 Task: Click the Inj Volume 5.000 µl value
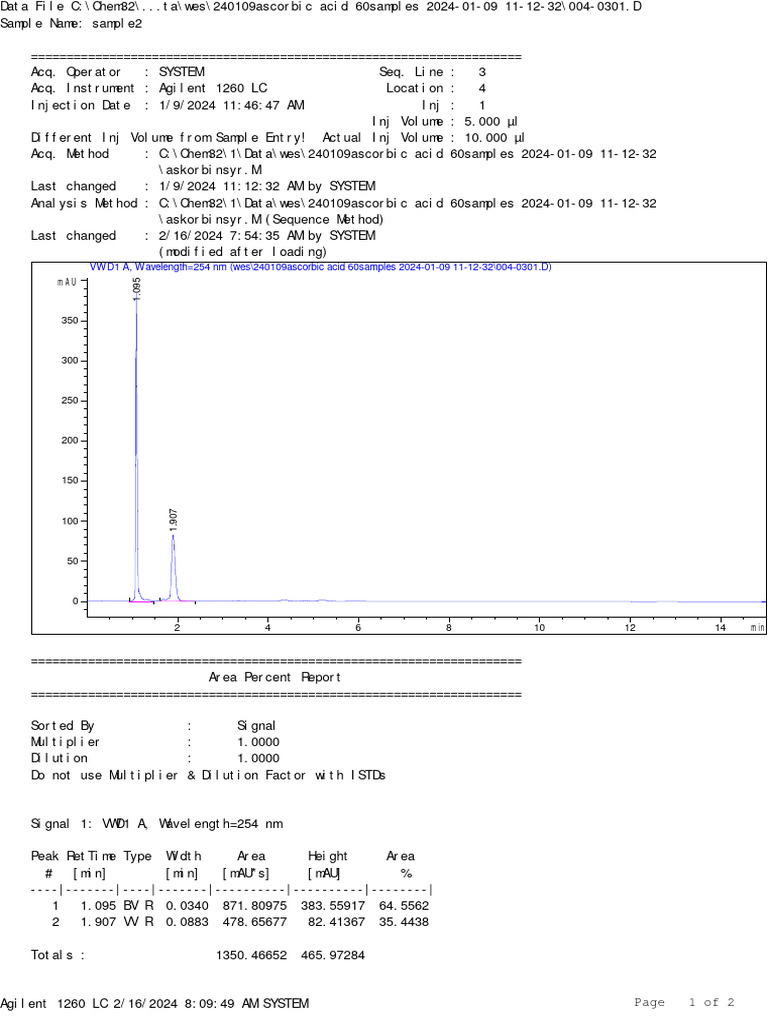click(x=490, y=121)
